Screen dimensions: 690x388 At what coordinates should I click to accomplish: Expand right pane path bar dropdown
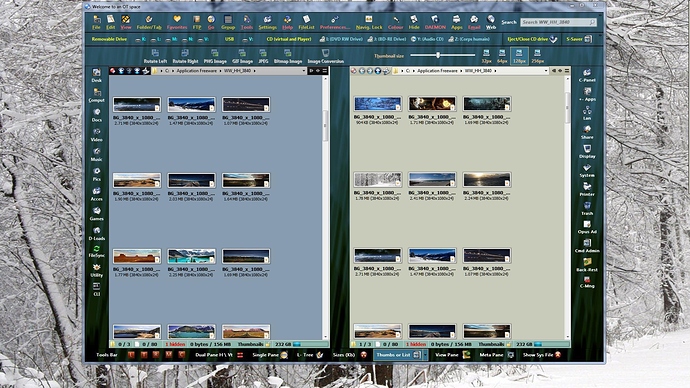pyautogui.click(x=546, y=71)
